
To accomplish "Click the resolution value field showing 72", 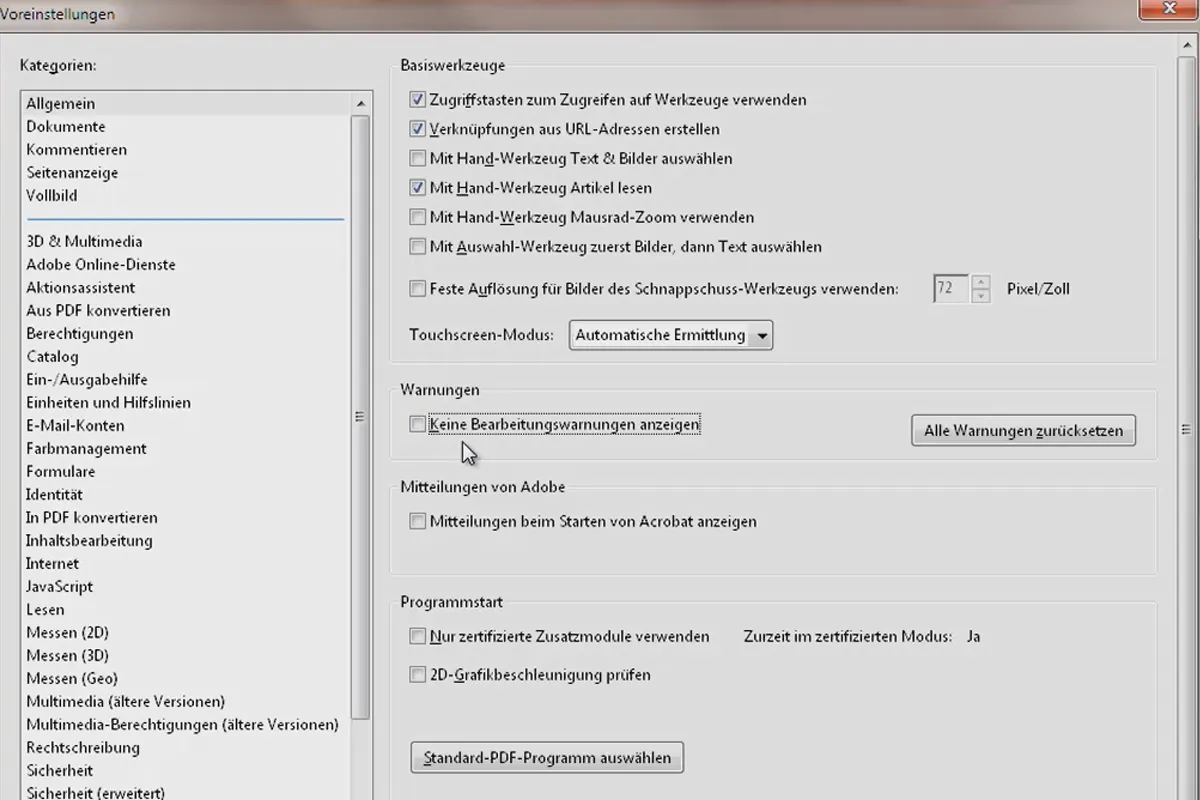I will click(952, 289).
